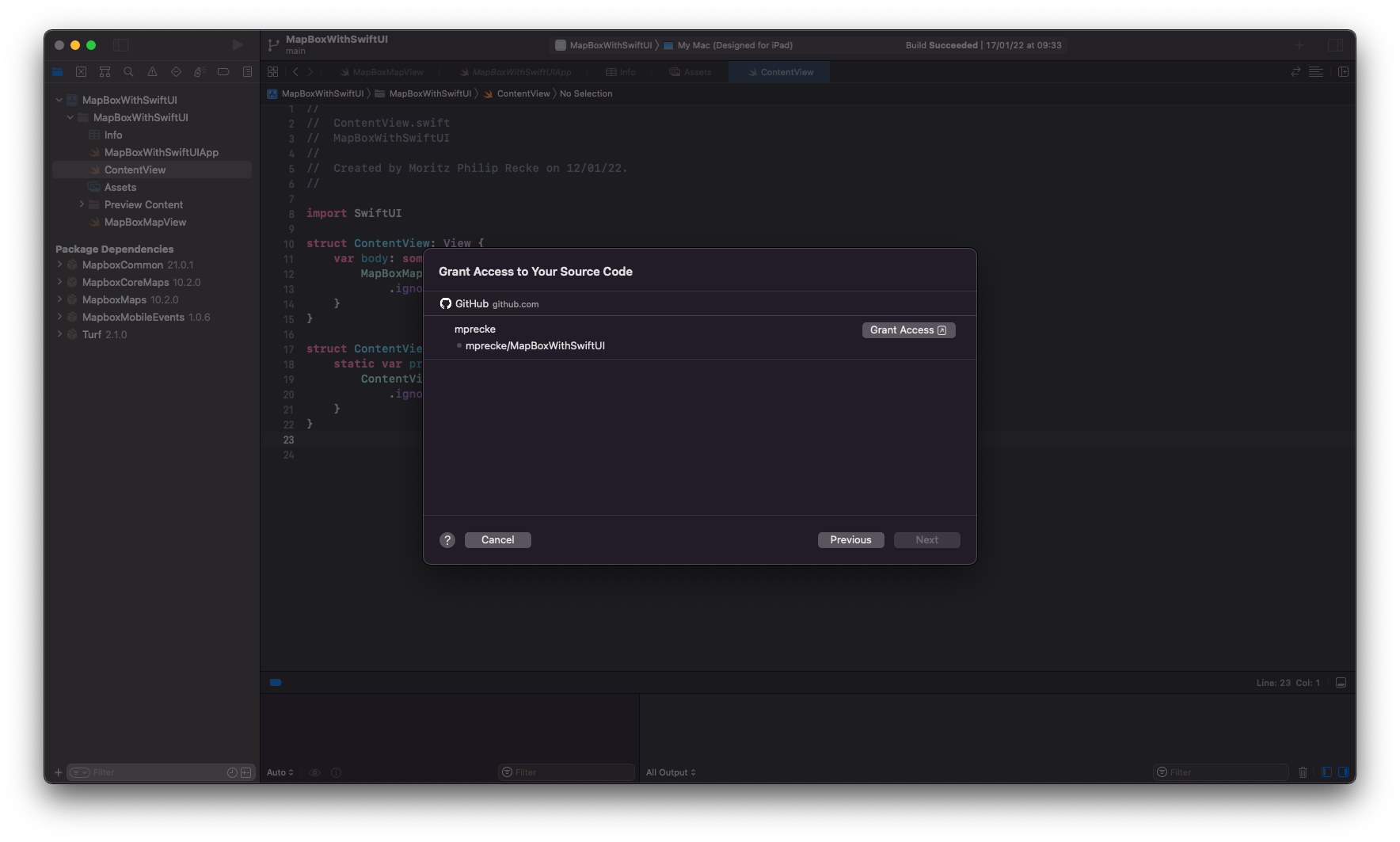Open the help question mark button
This screenshot has height=842, width=1400.
447,540
